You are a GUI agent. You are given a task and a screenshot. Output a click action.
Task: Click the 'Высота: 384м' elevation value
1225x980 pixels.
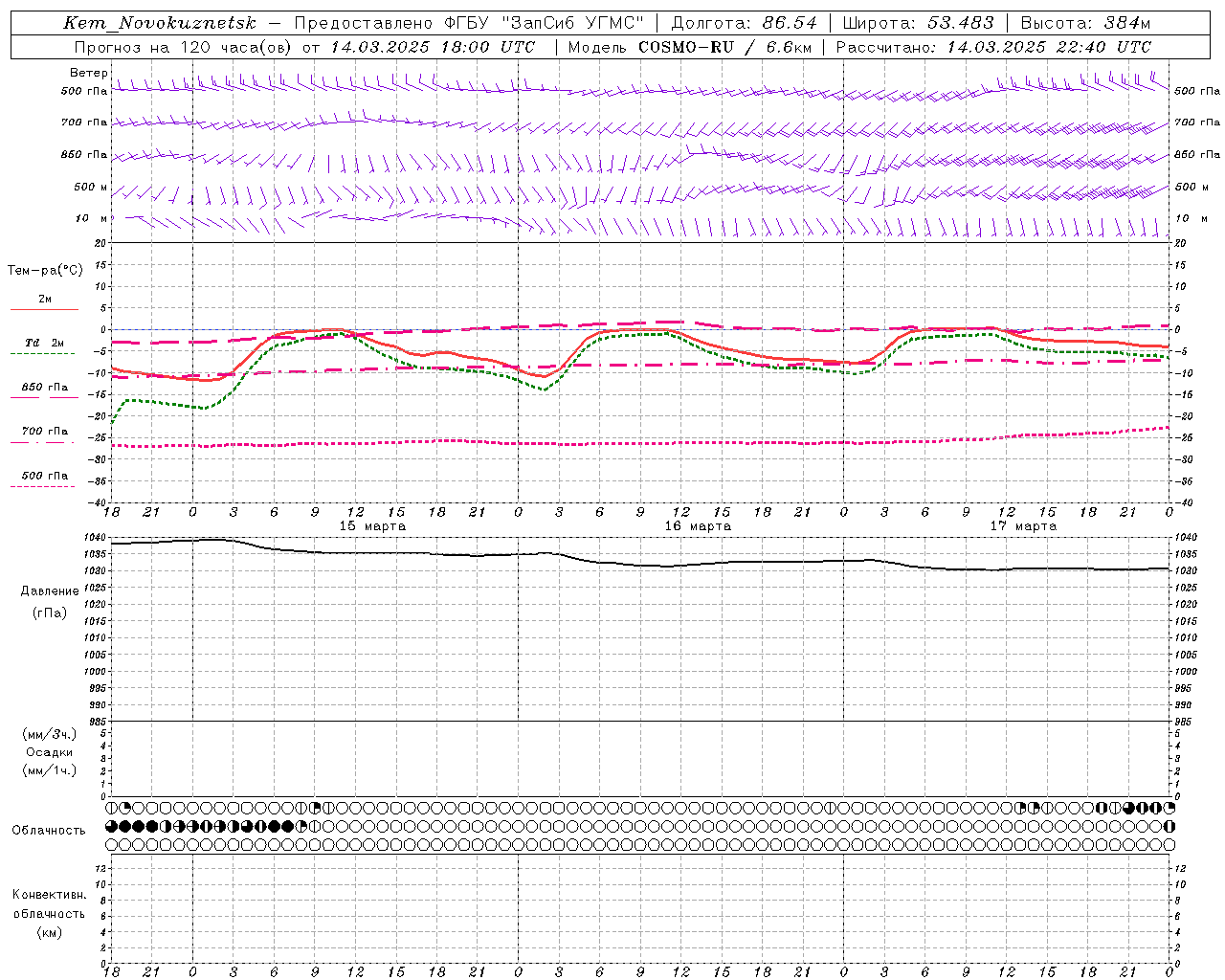[1085, 23]
